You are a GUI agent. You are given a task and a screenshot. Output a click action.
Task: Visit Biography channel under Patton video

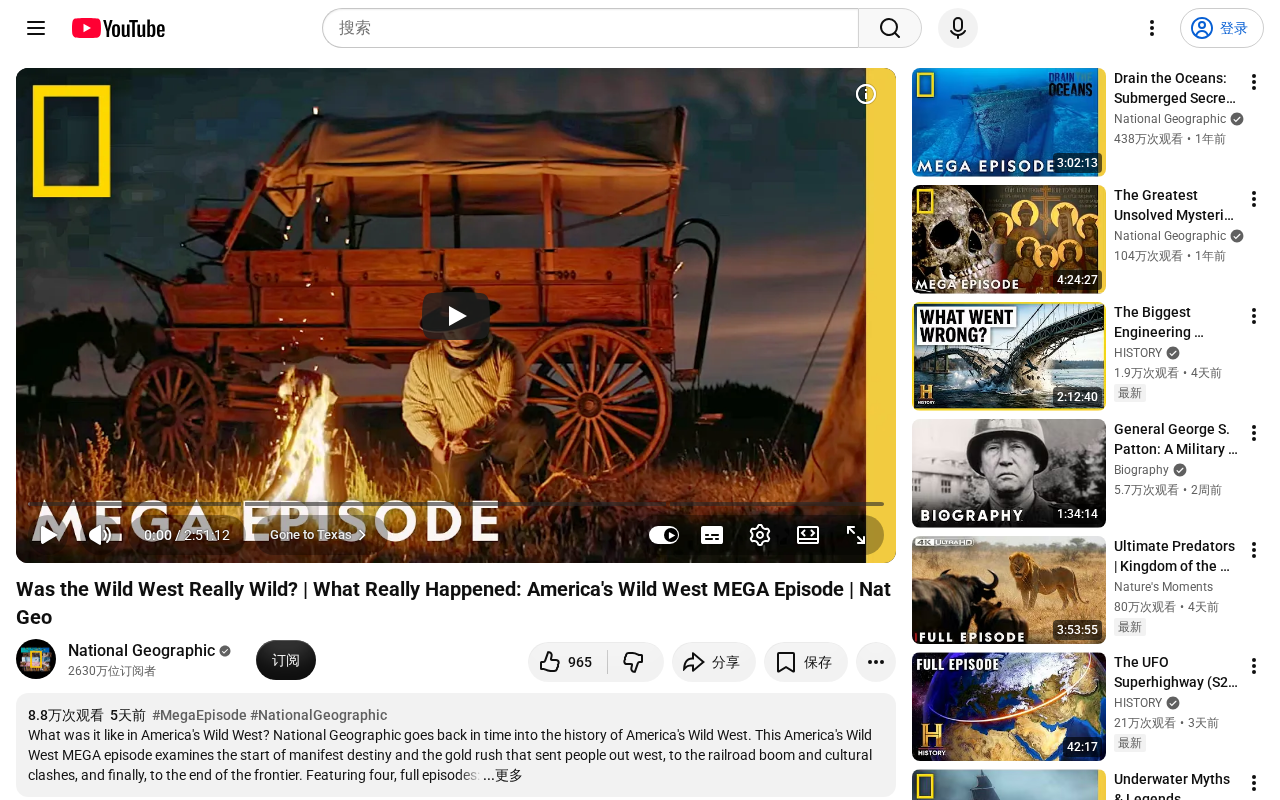[x=1141, y=470]
